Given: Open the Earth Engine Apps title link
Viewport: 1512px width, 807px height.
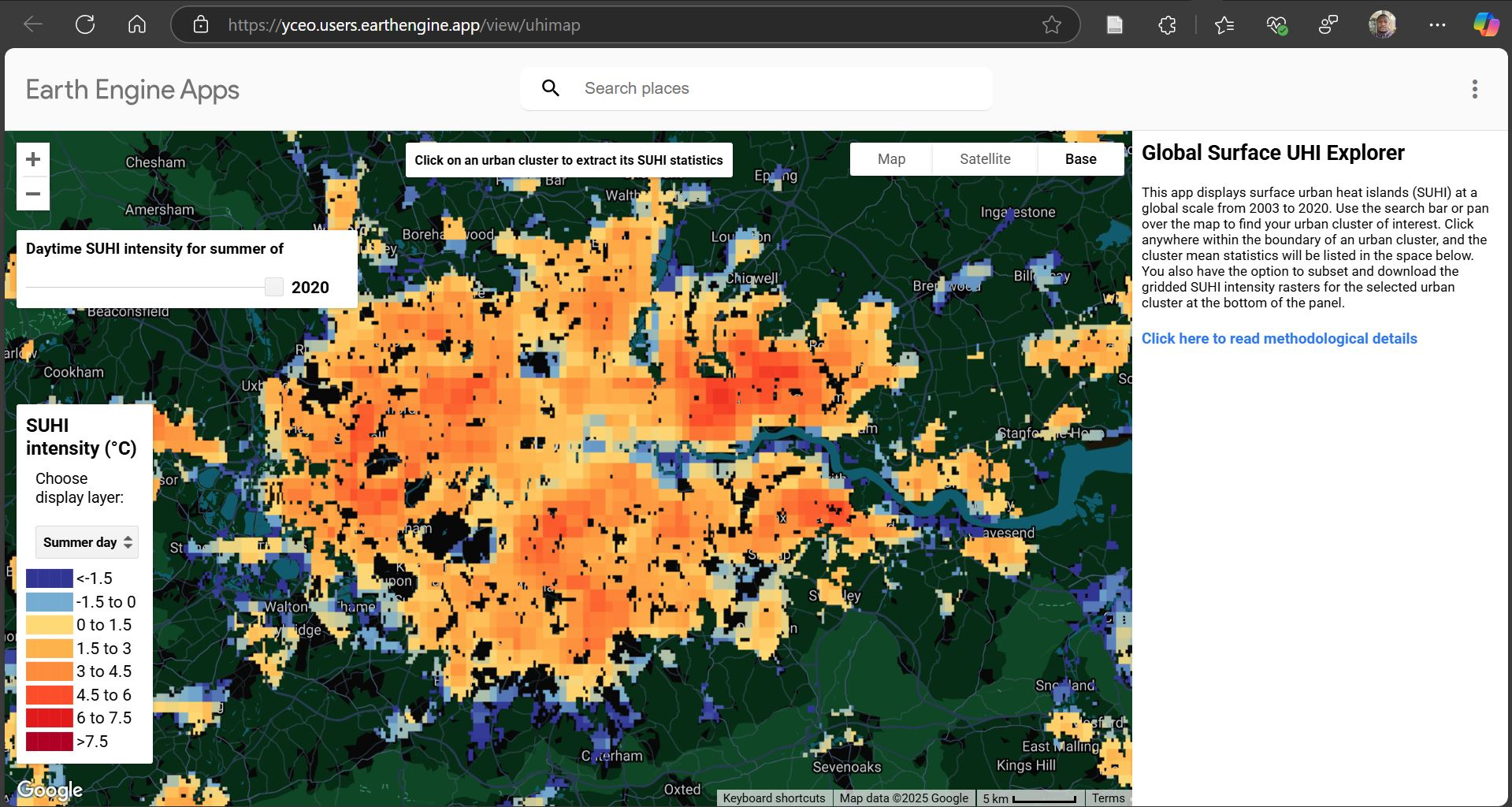Looking at the screenshot, I should pyautogui.click(x=132, y=90).
